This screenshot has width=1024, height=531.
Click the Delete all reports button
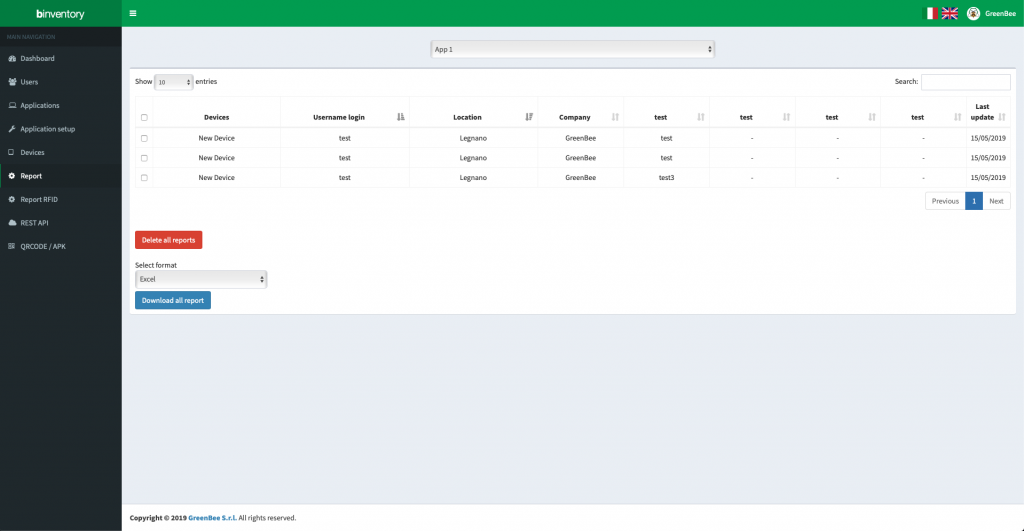click(x=168, y=240)
